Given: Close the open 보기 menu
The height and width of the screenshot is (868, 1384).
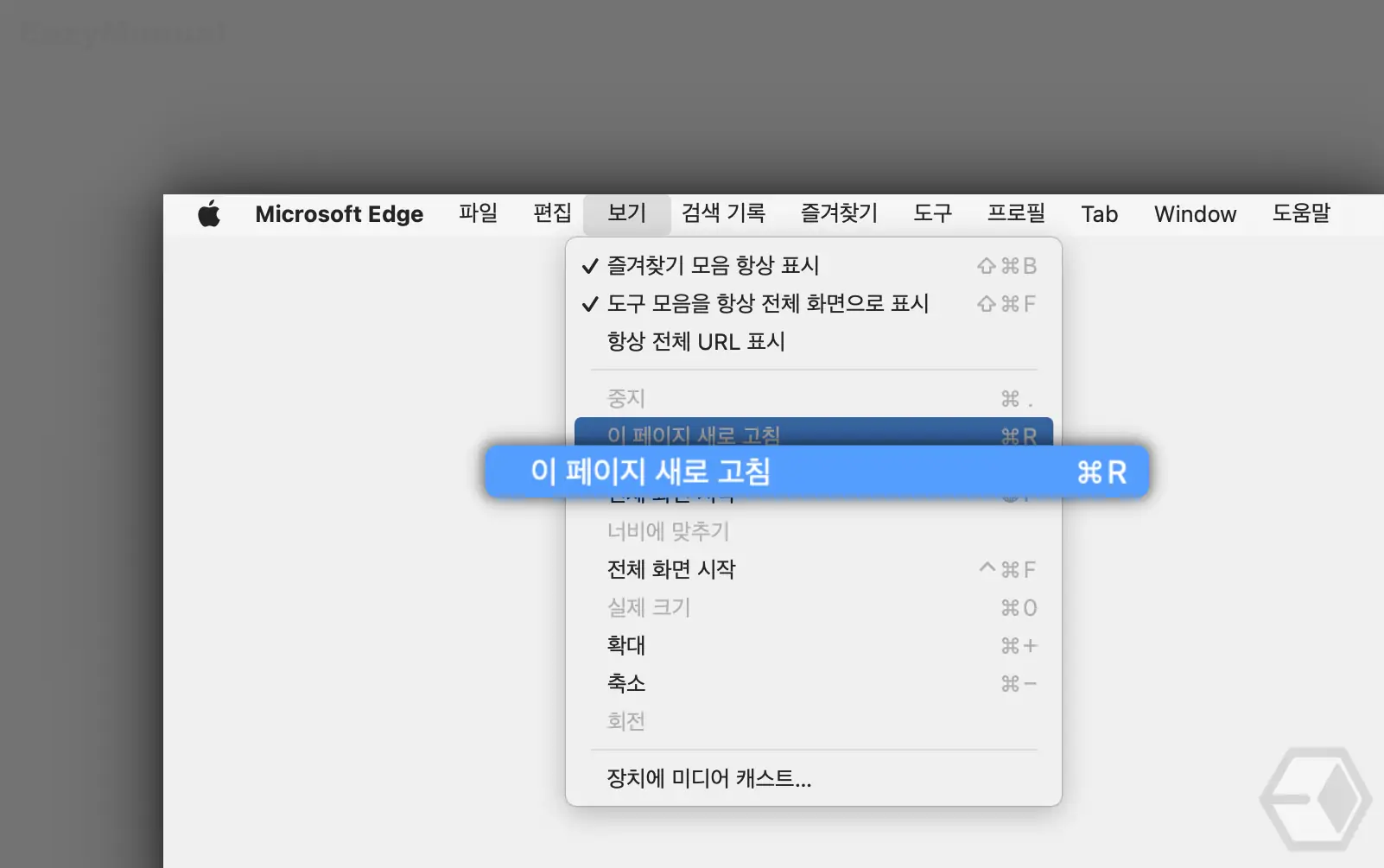Looking at the screenshot, I should pyautogui.click(x=627, y=214).
